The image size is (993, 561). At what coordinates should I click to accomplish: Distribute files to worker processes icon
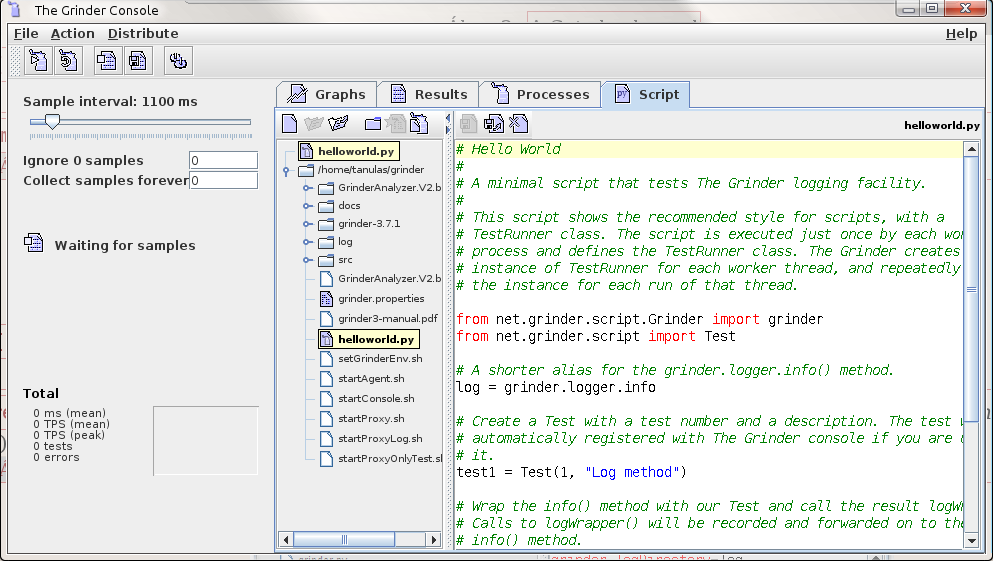[419, 123]
